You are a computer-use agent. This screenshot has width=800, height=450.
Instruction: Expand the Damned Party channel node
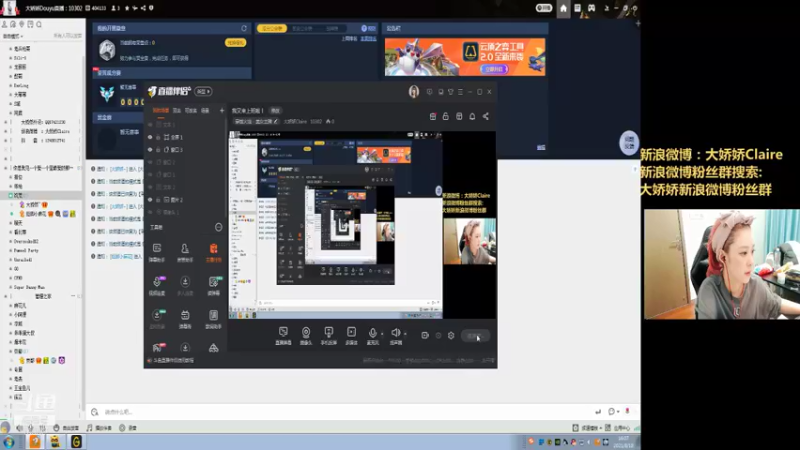(10, 251)
